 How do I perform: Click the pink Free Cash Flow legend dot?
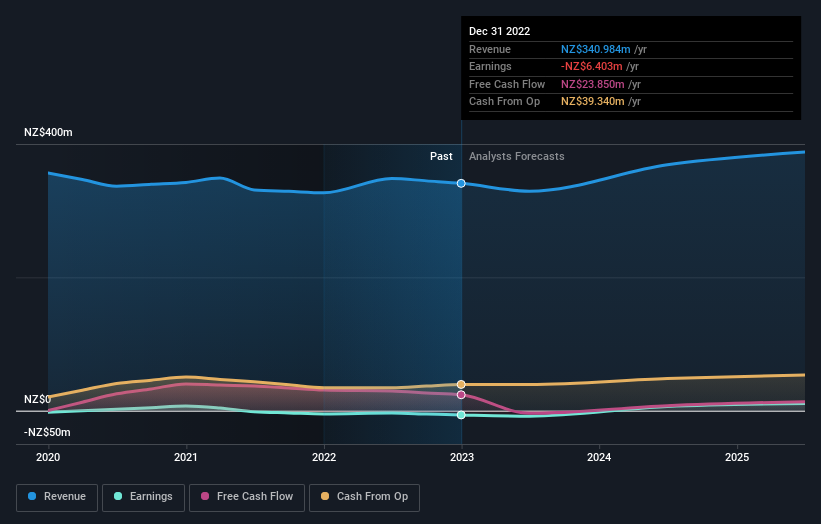point(205,496)
